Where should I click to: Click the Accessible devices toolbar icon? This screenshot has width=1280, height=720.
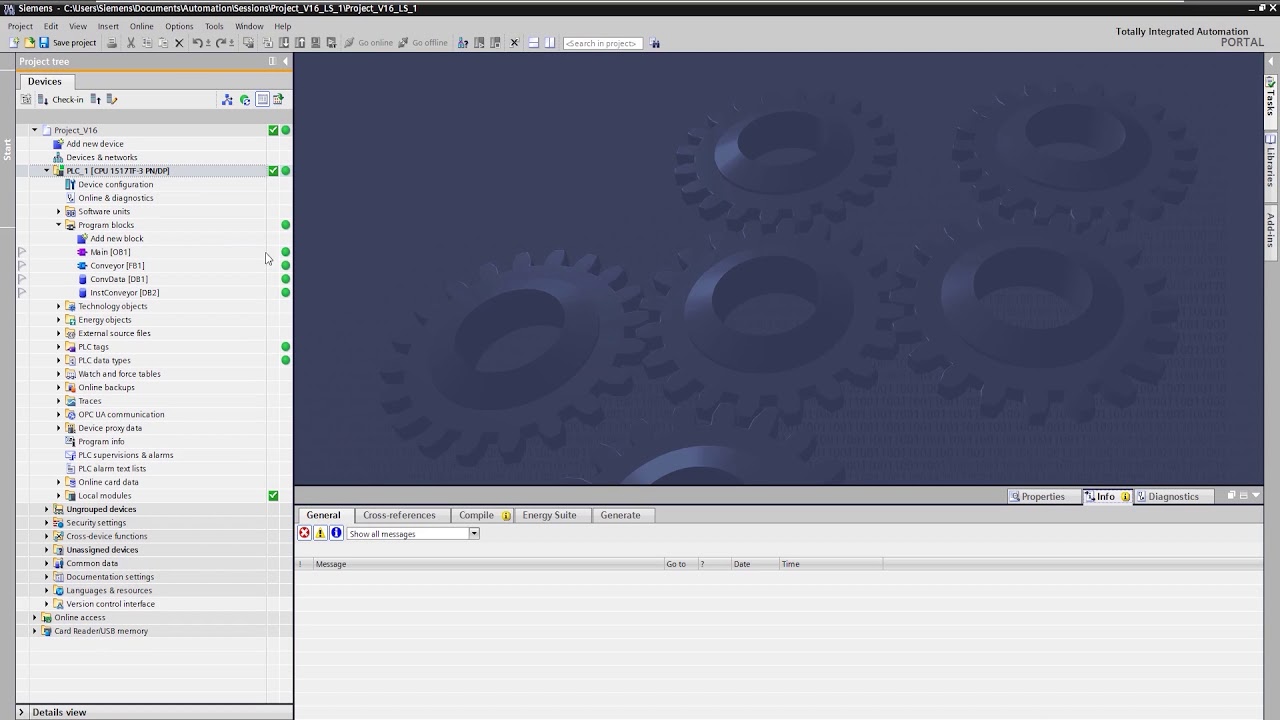463,43
